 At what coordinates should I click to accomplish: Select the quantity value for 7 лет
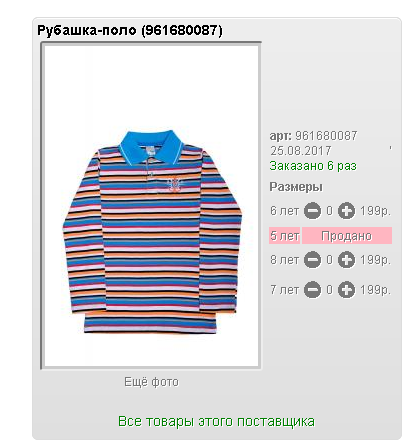point(329,290)
